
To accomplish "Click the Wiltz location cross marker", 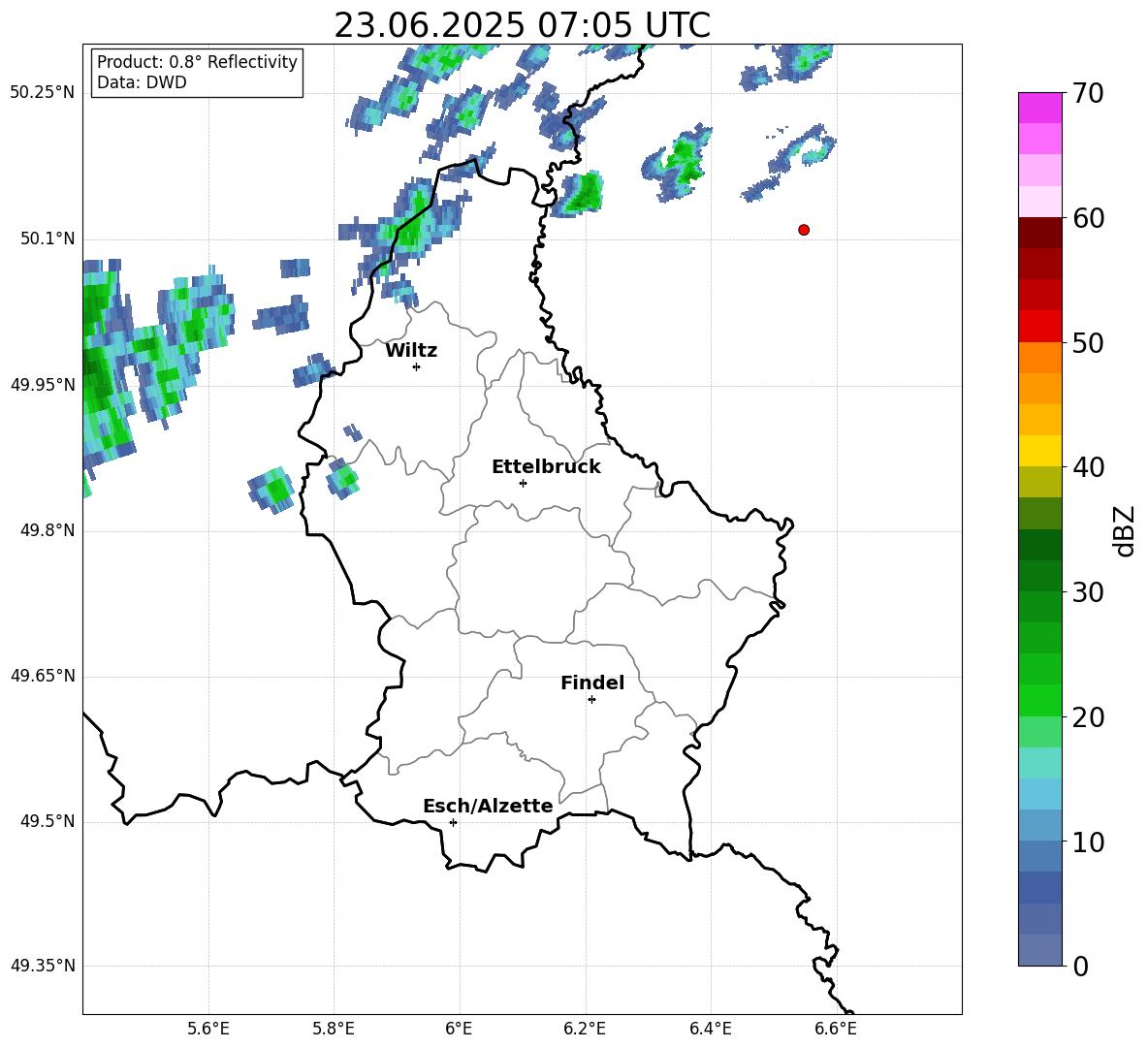I will tap(417, 366).
